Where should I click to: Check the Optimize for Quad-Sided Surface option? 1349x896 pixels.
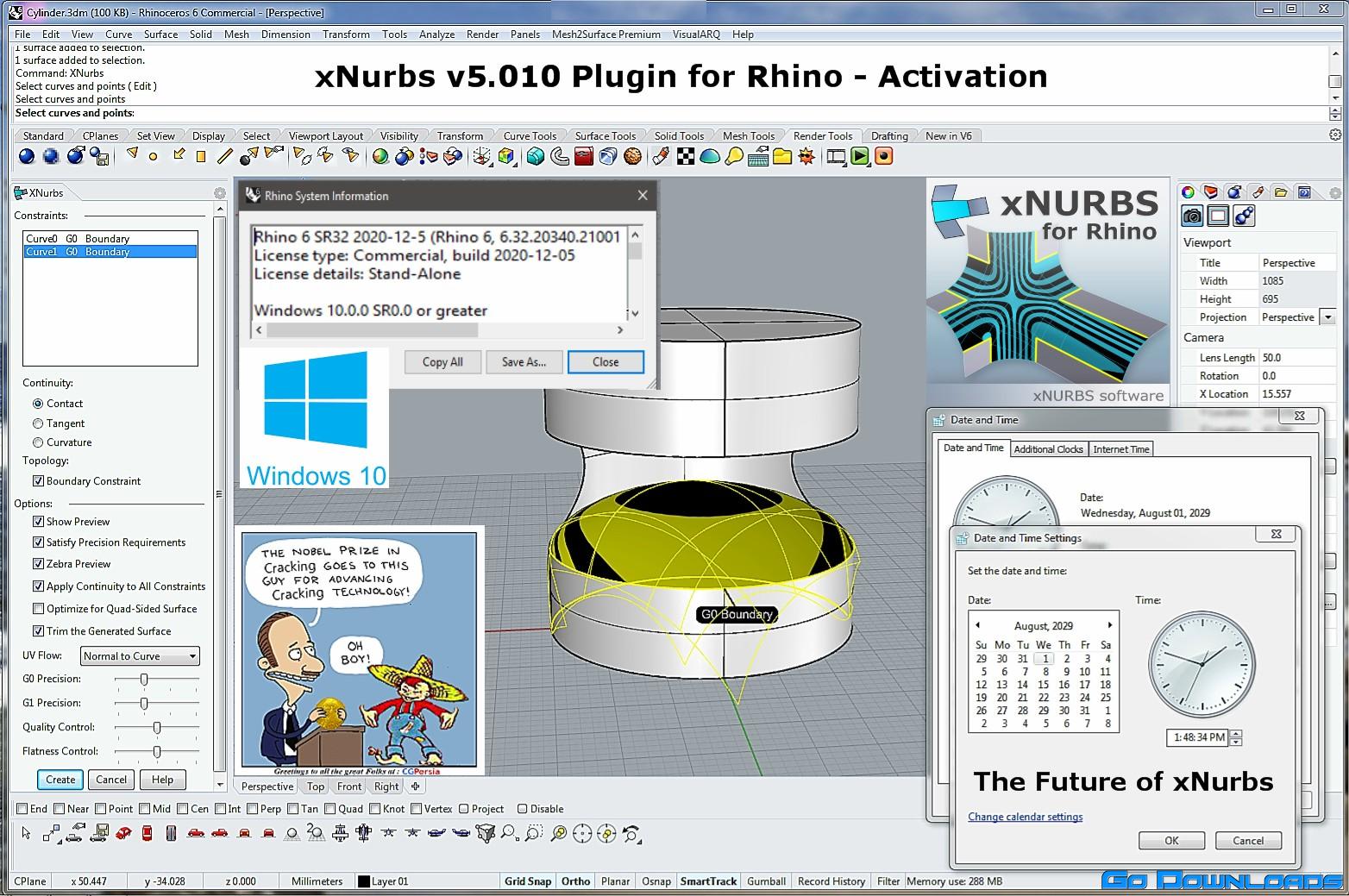pos(39,608)
